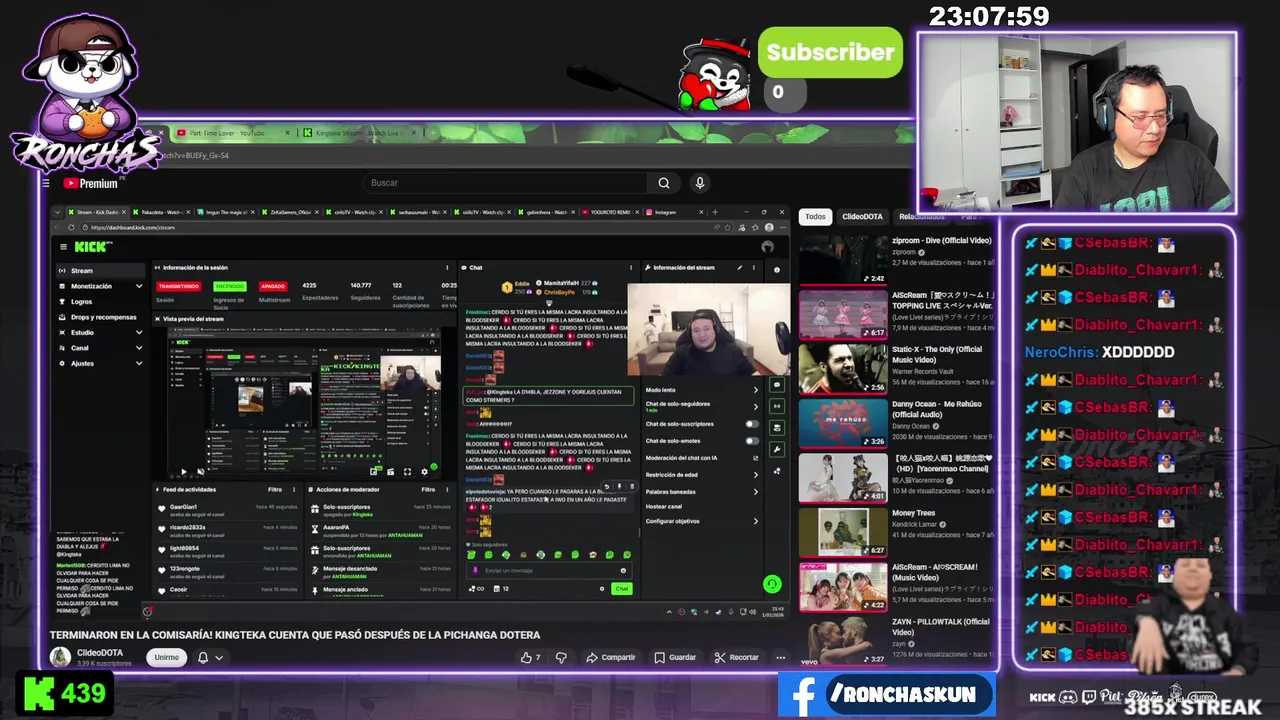Open Chat de solo-seguidores options

[x=755, y=406]
